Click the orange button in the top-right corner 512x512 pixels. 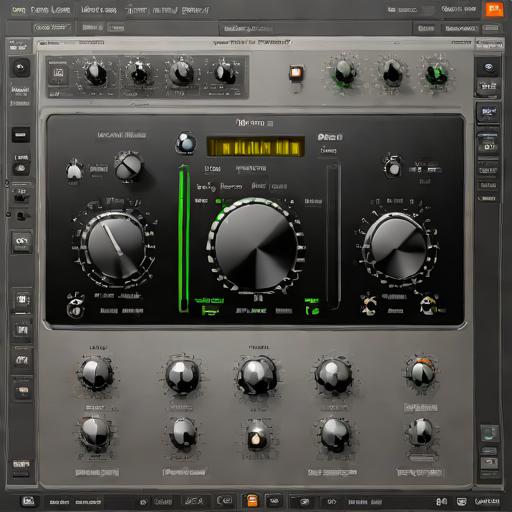pos(494,10)
